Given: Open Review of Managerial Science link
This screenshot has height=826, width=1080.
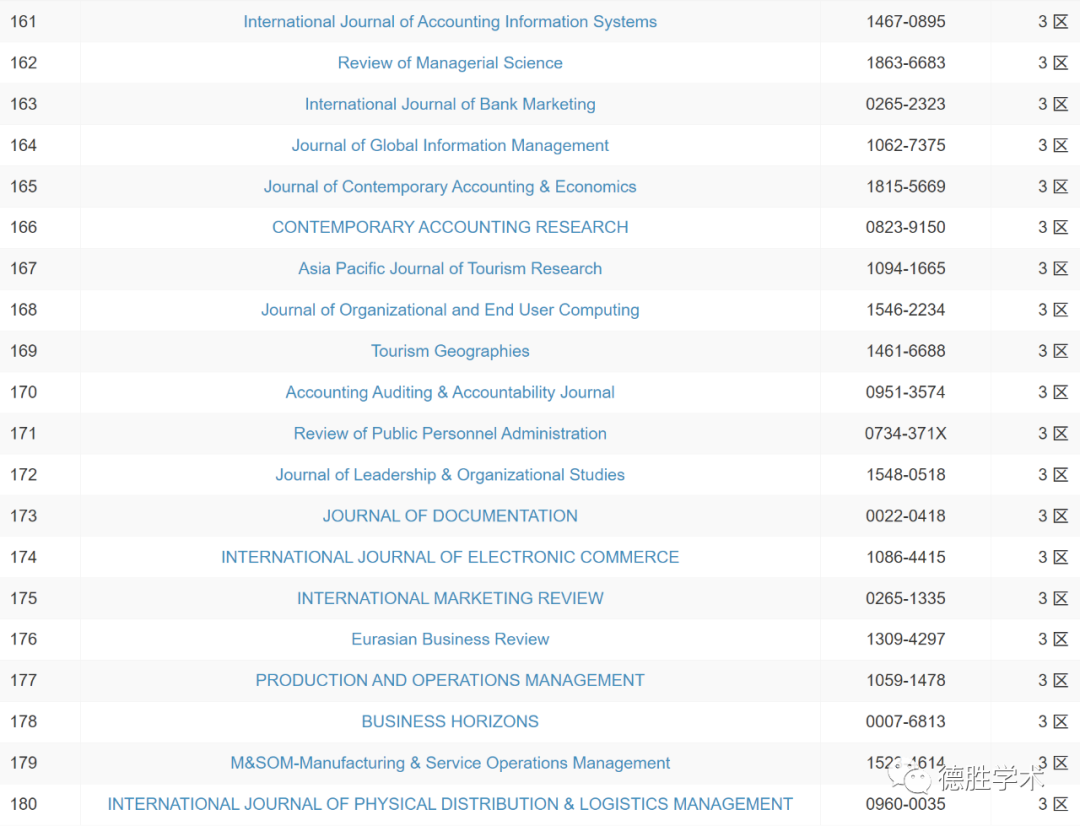Looking at the screenshot, I should [x=450, y=63].
